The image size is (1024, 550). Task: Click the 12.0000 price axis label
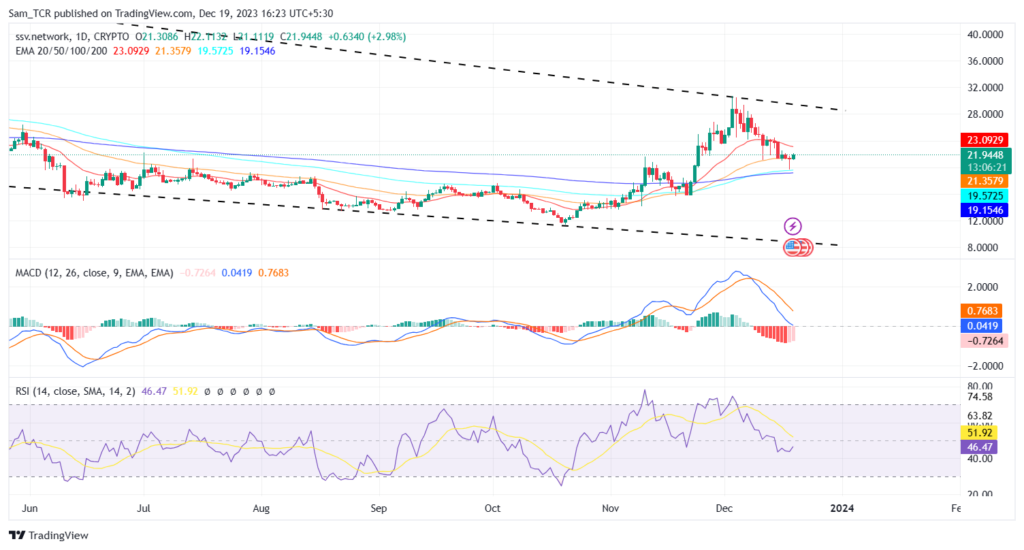coord(985,221)
